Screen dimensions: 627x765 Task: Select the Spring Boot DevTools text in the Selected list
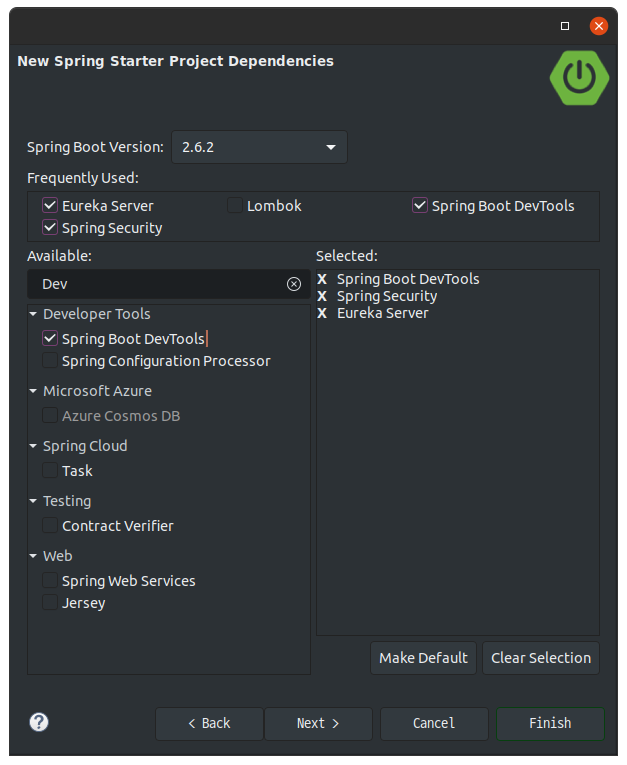coord(408,279)
